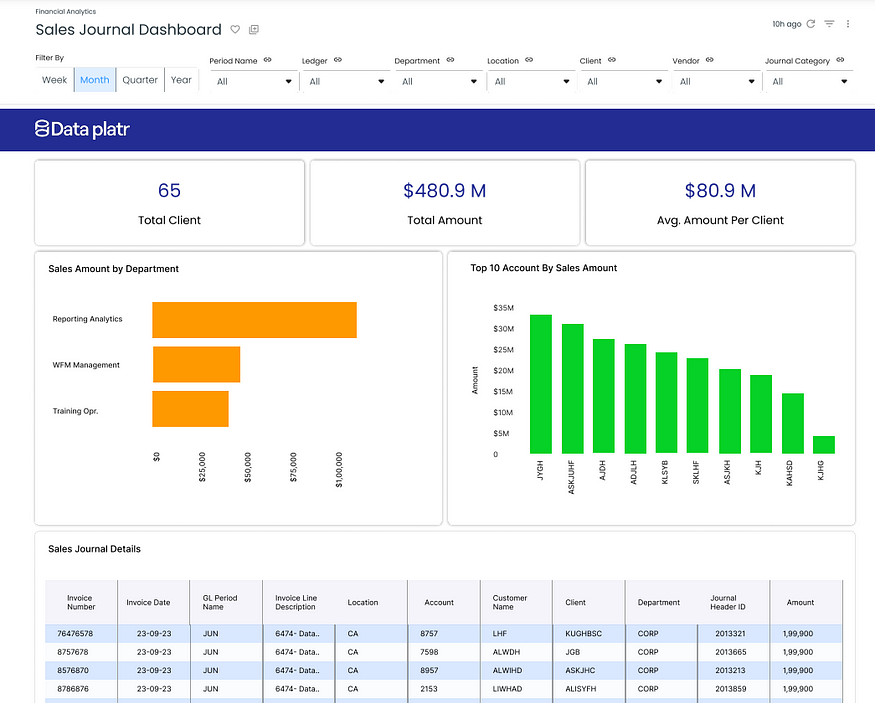
Task: Select the Year filter tab
Action: pyautogui.click(x=181, y=80)
